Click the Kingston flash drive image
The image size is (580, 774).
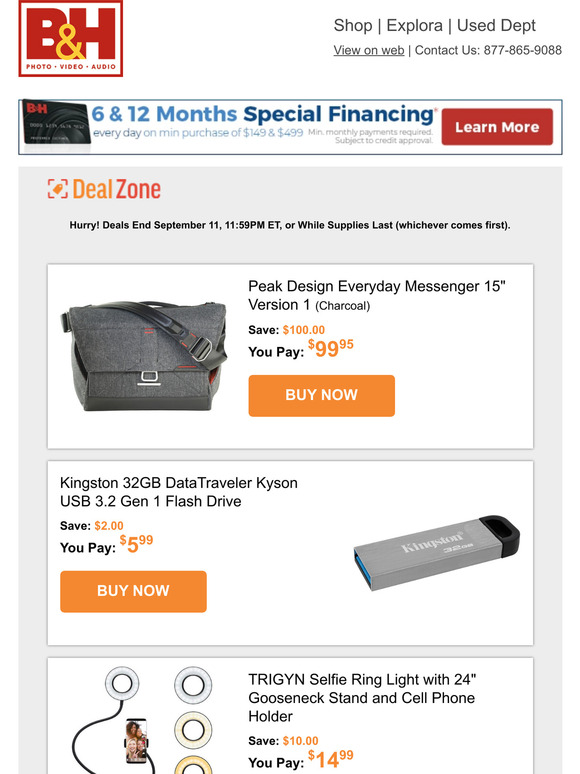437,553
